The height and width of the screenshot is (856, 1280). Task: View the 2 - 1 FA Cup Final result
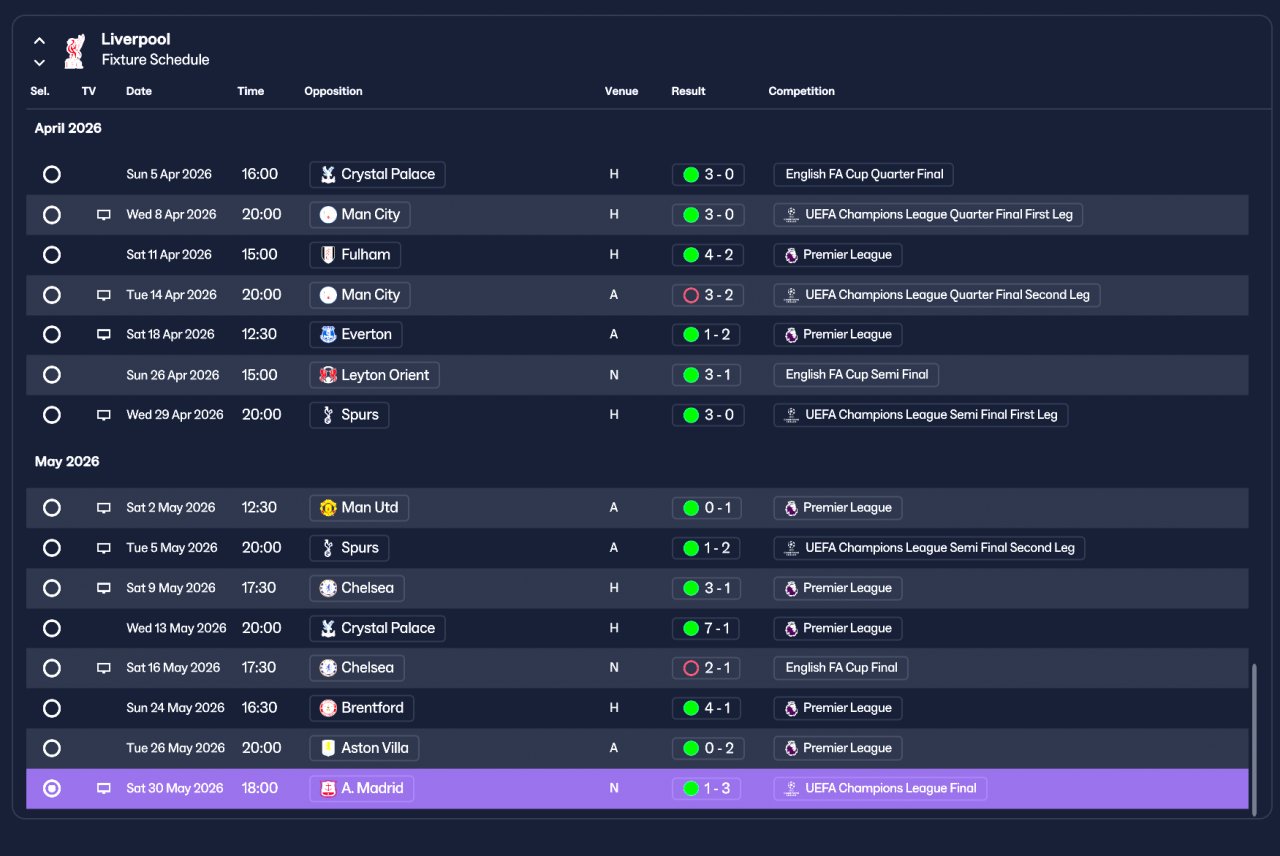[x=706, y=668]
